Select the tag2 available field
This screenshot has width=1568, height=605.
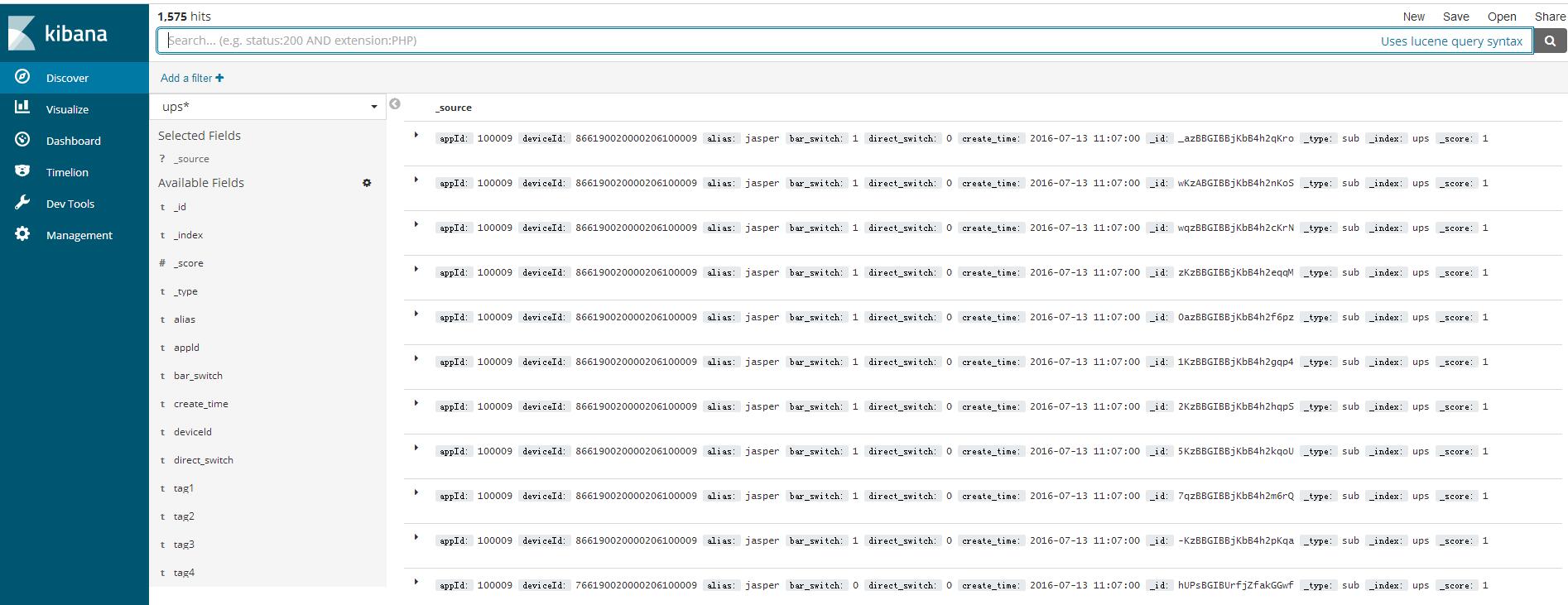[x=184, y=516]
